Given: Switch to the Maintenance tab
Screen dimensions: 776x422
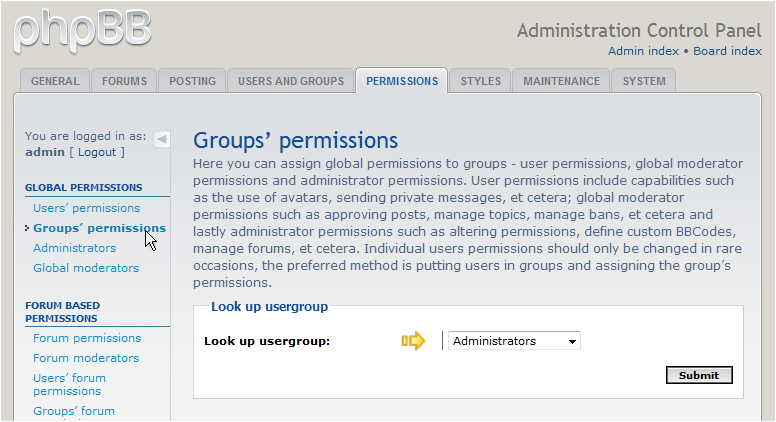Looking at the screenshot, I should coord(561,81).
